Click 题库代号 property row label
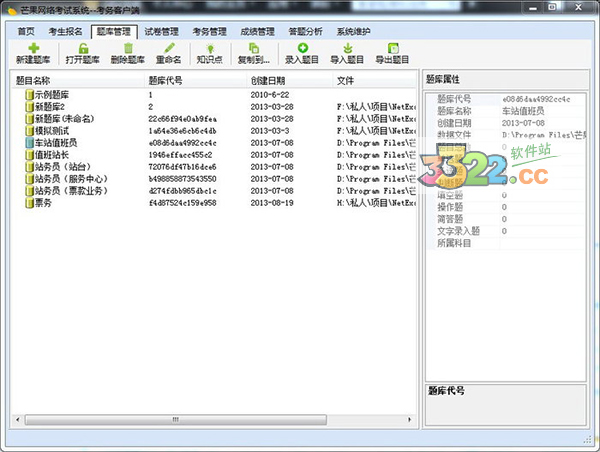The width and height of the screenshot is (600, 452). tap(454, 99)
